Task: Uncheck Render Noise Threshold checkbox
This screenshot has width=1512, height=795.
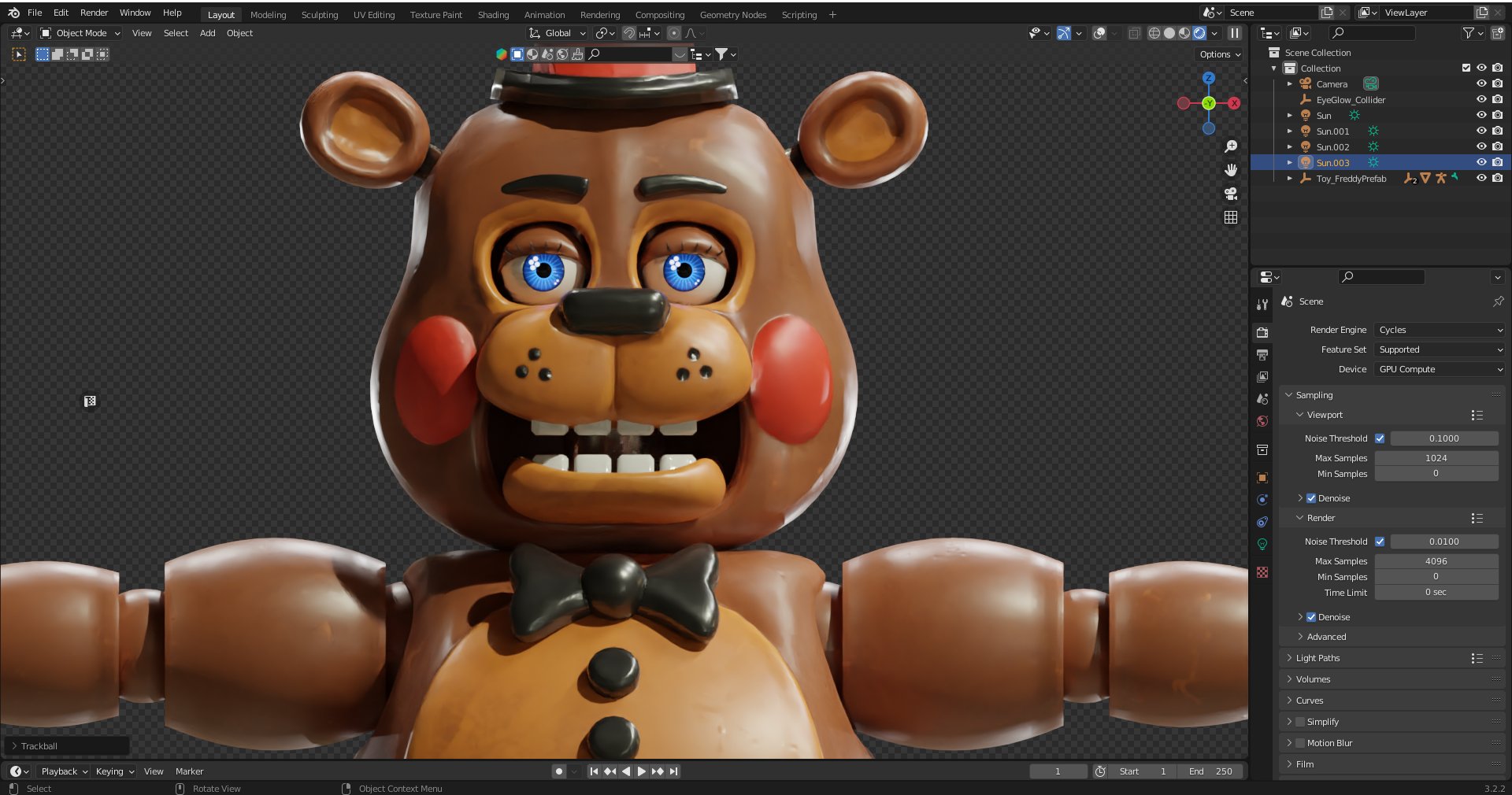Action: pos(1380,542)
